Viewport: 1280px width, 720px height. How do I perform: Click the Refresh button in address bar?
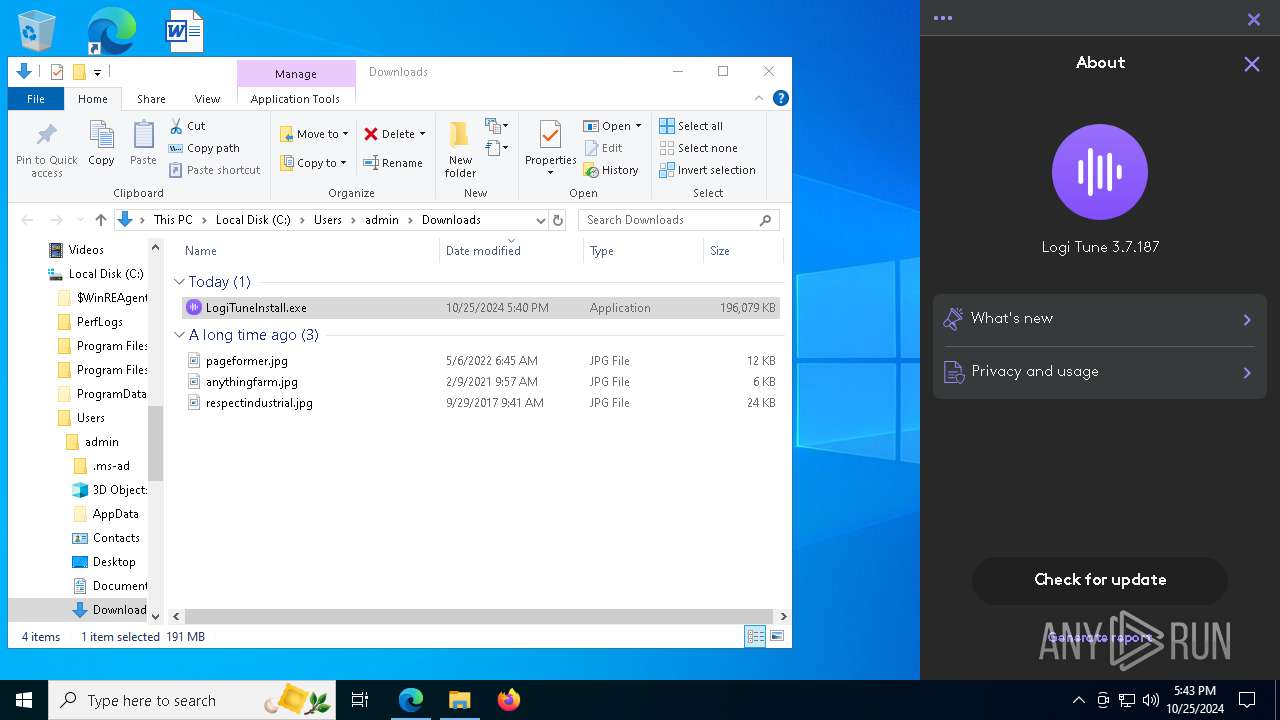coord(558,220)
